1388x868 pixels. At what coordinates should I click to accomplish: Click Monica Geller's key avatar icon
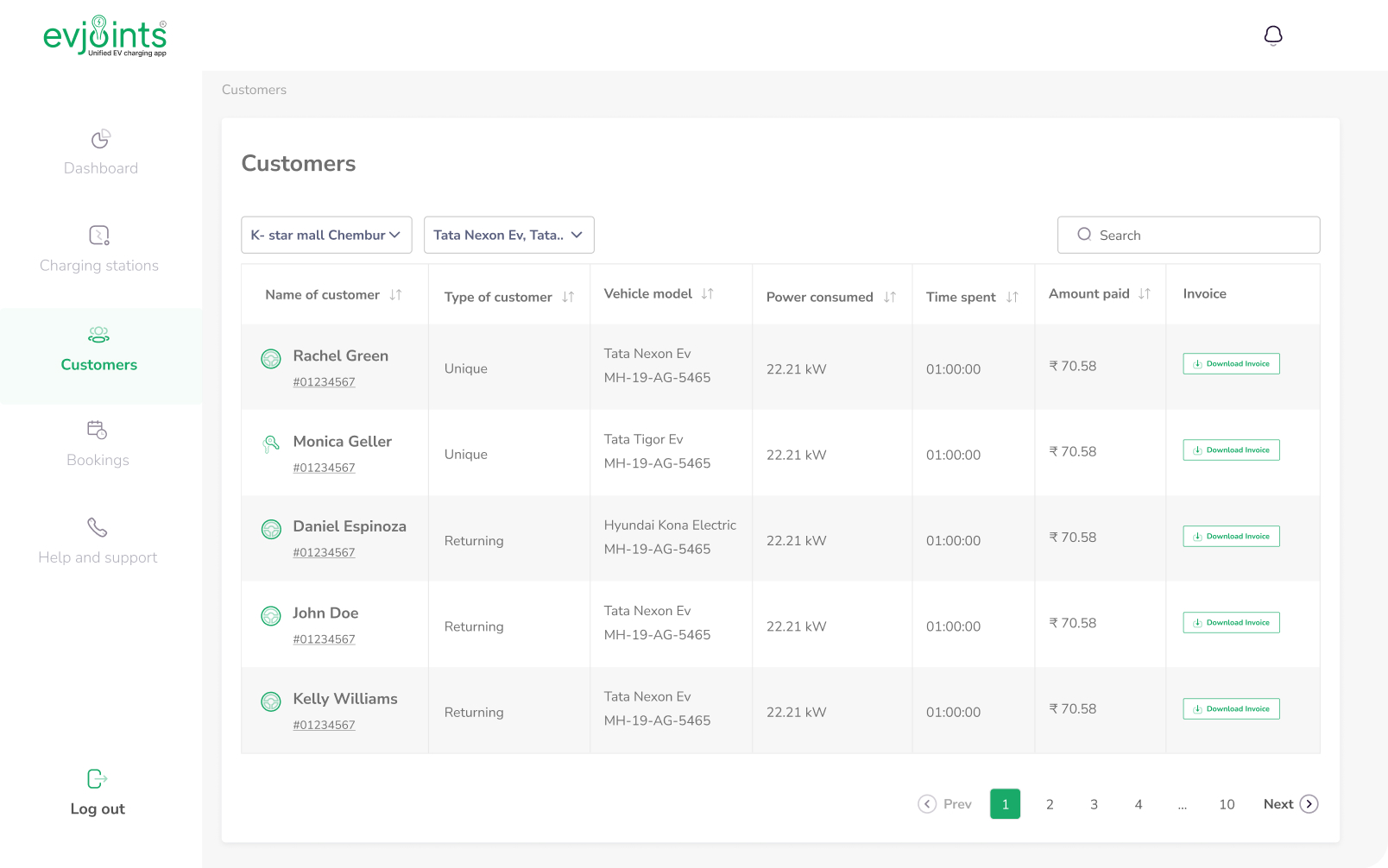pyautogui.click(x=271, y=444)
